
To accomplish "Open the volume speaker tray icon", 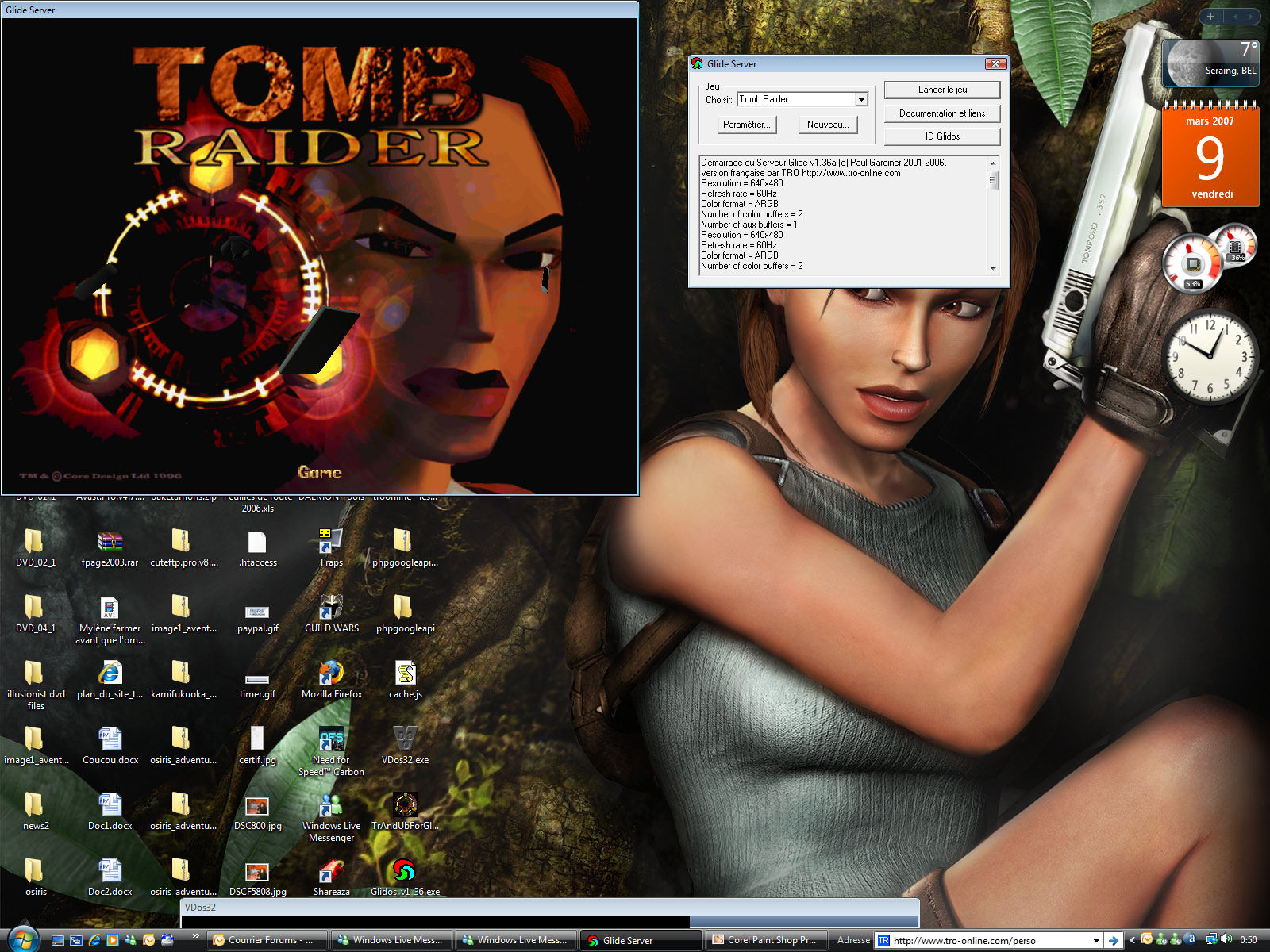I will pyautogui.click(x=1226, y=940).
